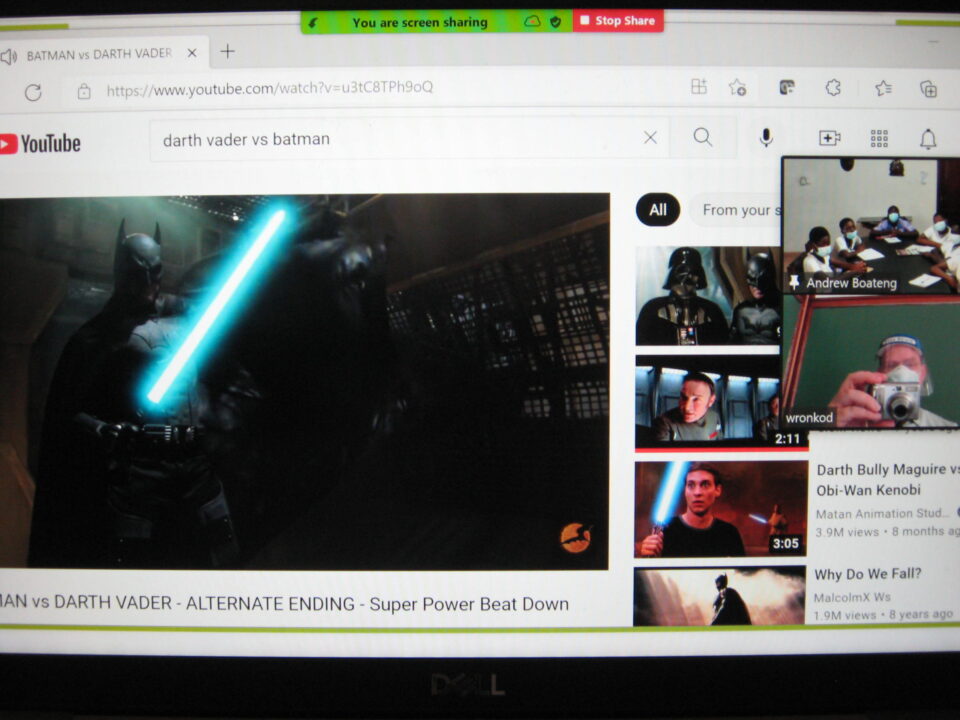Viewport: 960px width, 720px height.
Task: Mute the tab via its speaker icon
Action: (x=9, y=55)
